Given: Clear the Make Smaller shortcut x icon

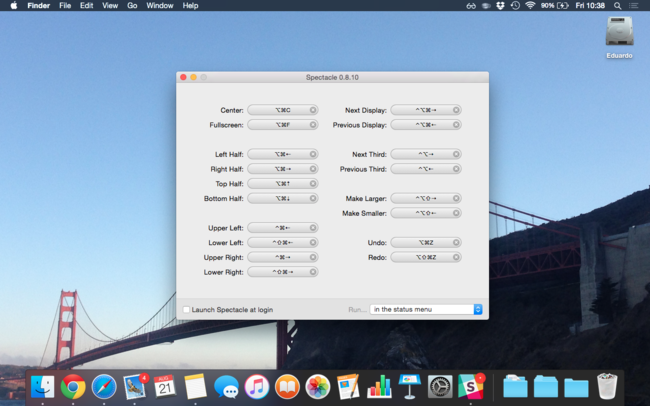Looking at the screenshot, I should 456,213.
